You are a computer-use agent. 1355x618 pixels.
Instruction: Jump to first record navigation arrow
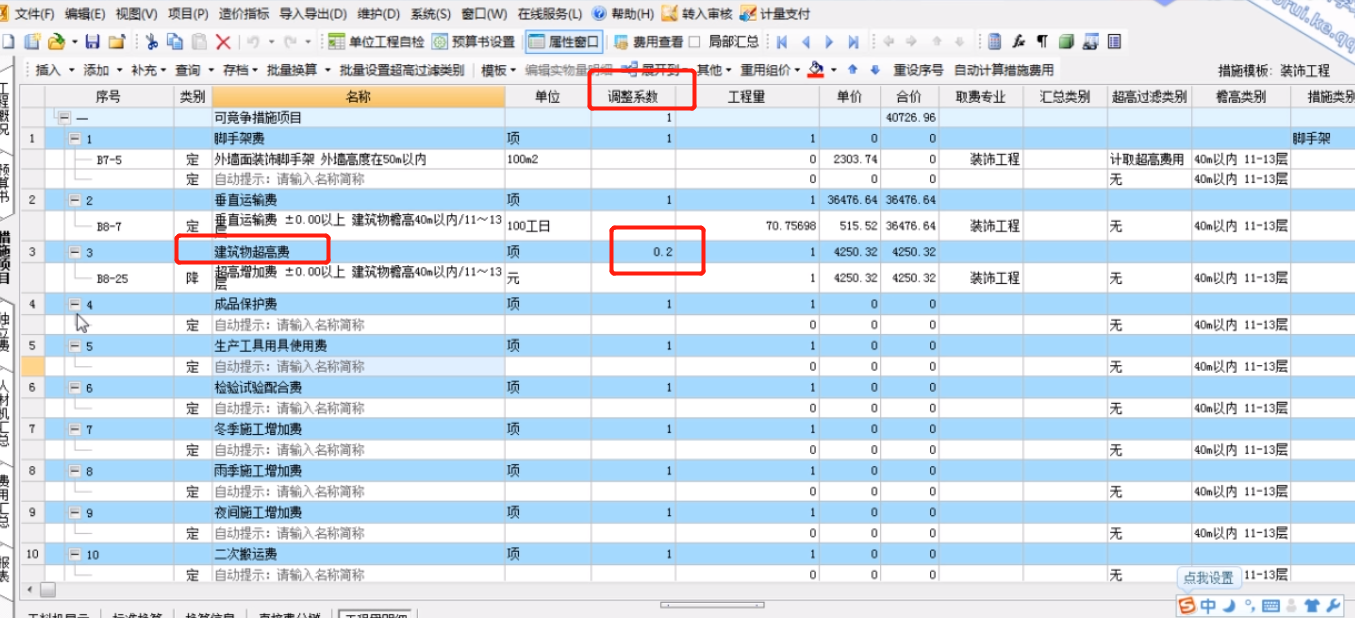point(782,42)
